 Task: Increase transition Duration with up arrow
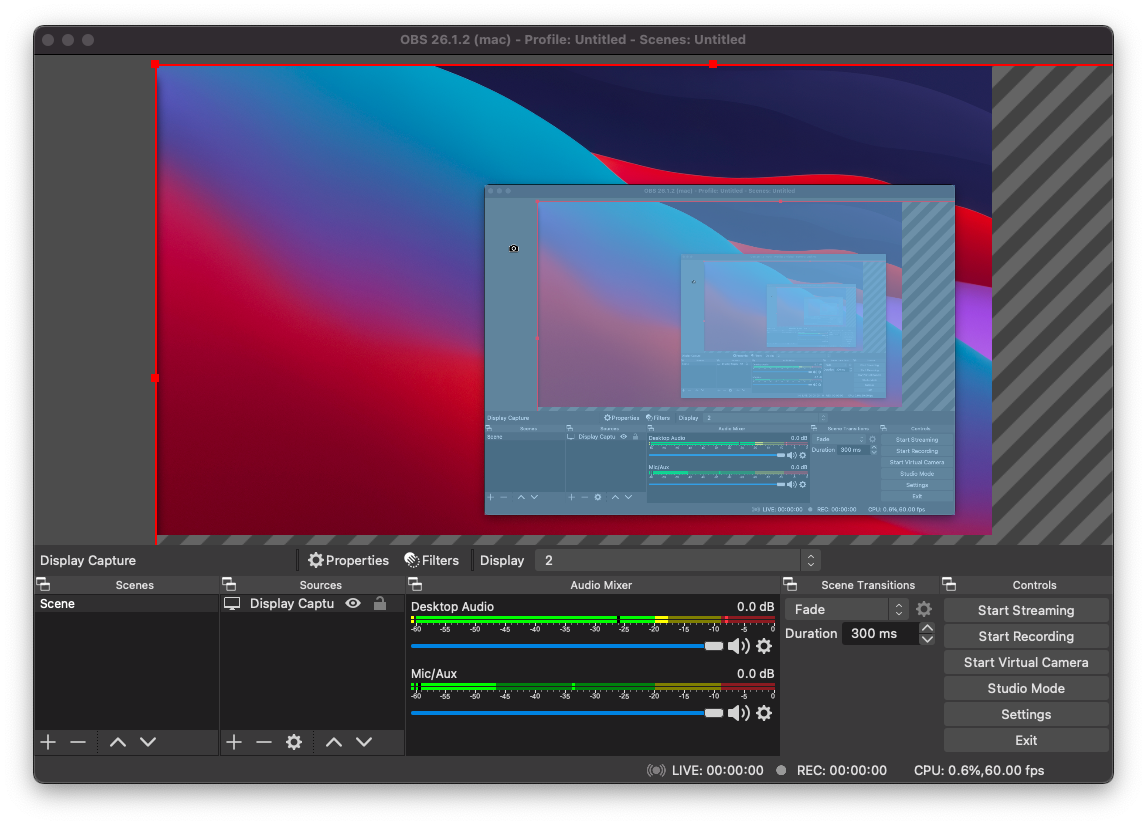[x=927, y=628]
